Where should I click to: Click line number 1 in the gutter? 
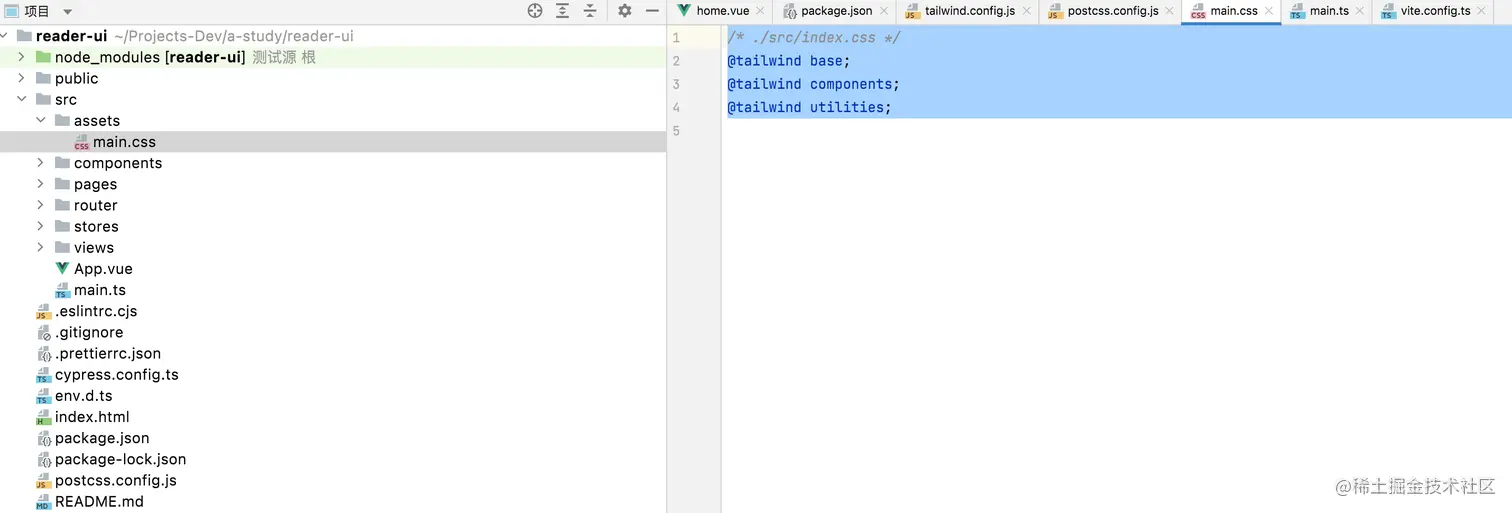tap(677, 38)
